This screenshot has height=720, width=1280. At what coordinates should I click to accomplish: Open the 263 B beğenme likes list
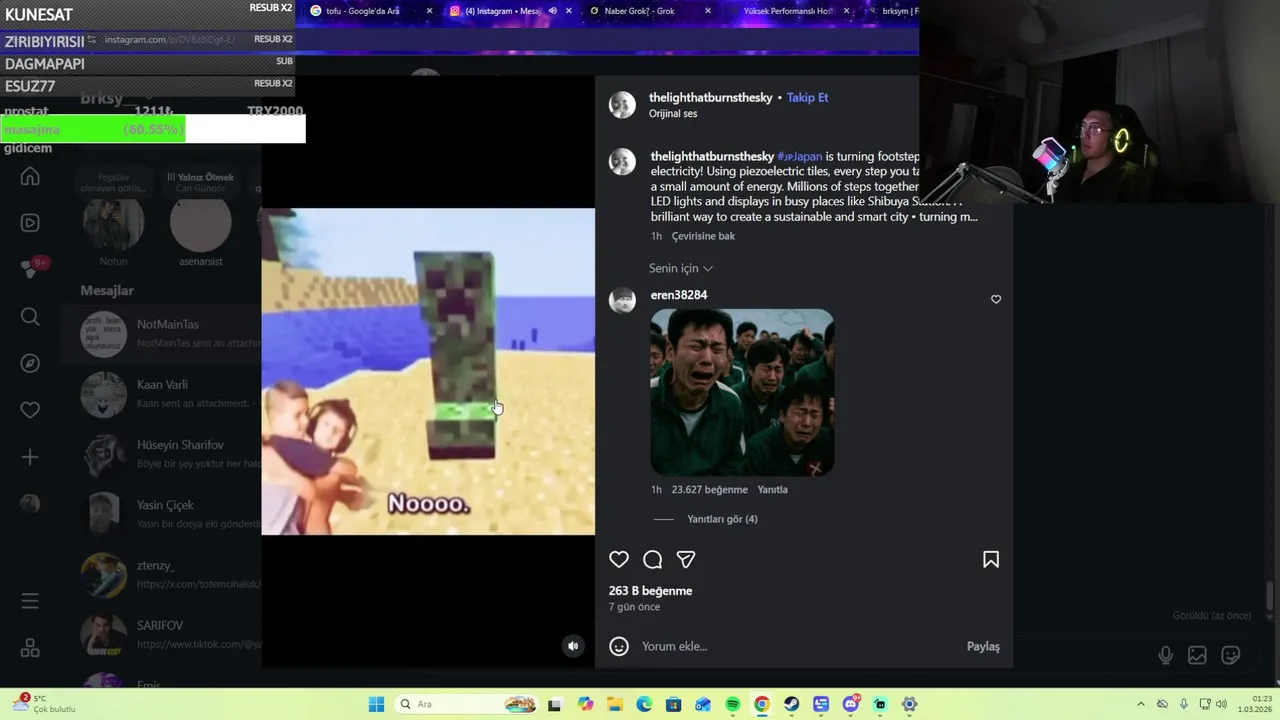point(650,591)
